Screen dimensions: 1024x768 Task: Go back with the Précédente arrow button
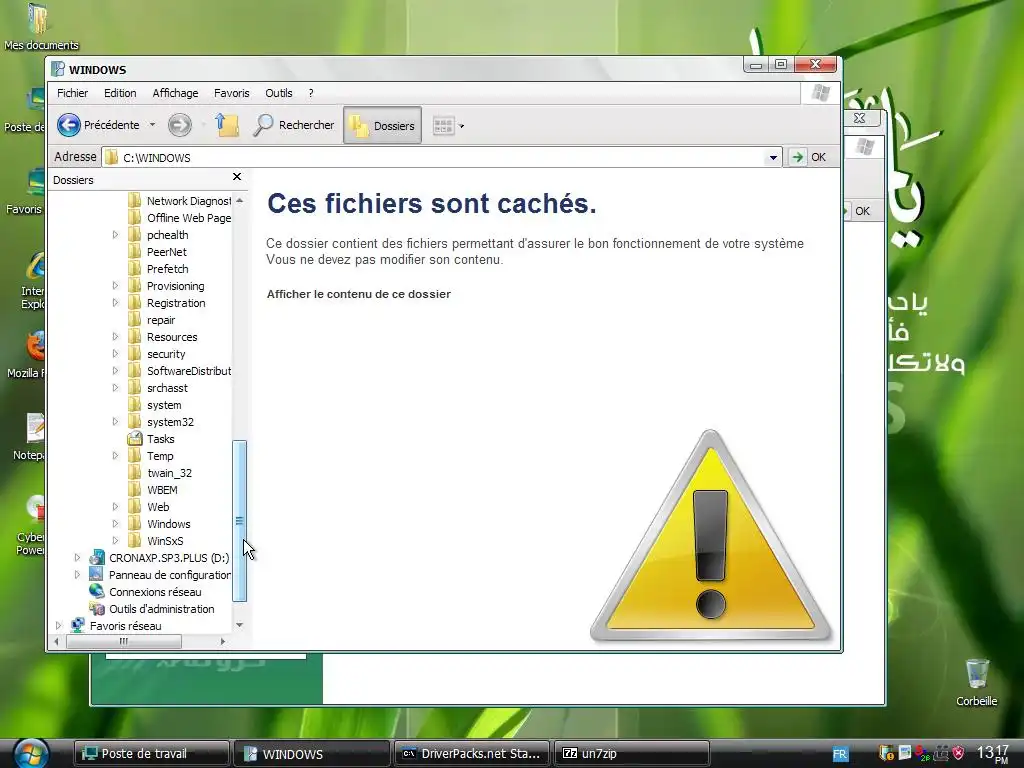[69, 125]
